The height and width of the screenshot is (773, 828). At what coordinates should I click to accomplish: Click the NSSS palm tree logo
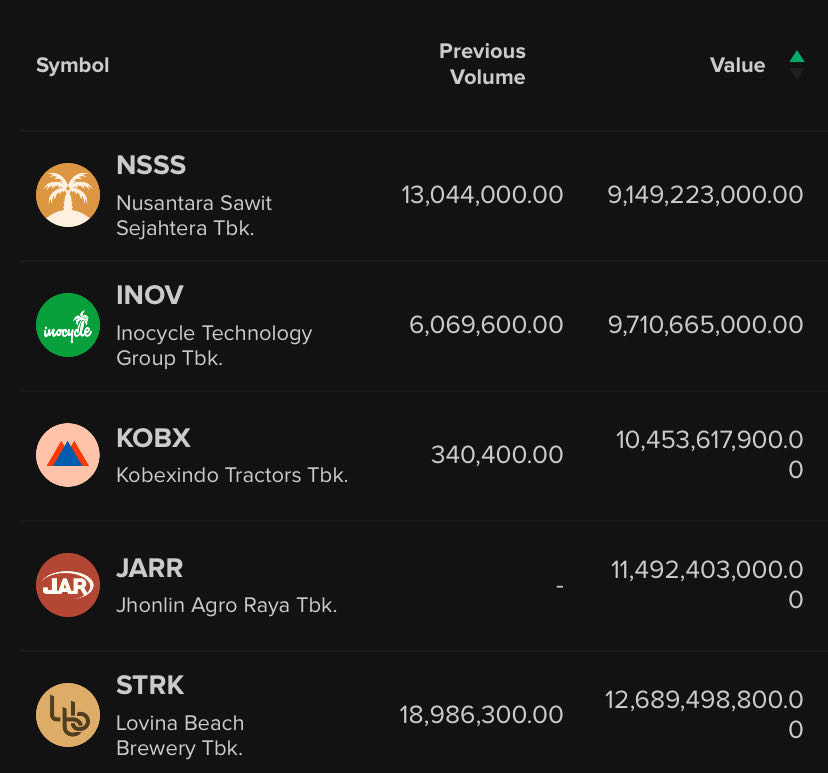click(x=68, y=195)
